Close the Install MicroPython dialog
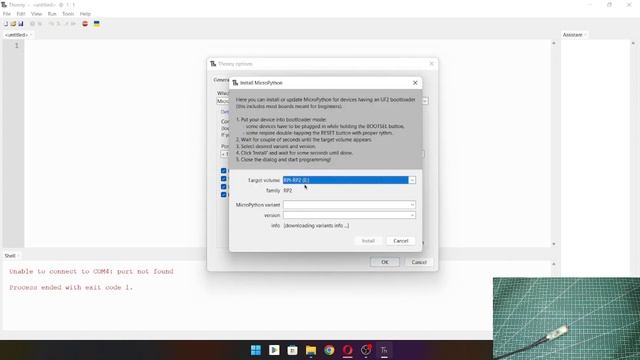This screenshot has width=640, height=360. 415,83
